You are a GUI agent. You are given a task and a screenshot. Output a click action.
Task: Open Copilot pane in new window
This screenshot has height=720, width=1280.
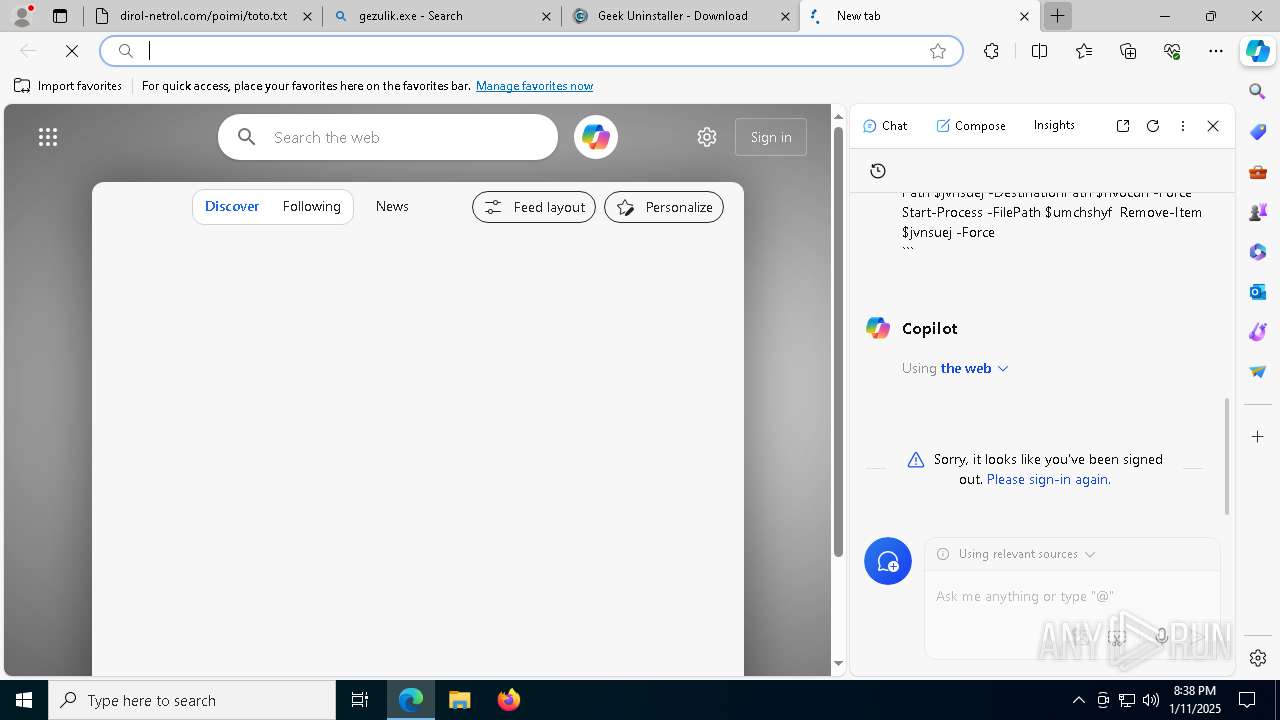click(x=1123, y=126)
